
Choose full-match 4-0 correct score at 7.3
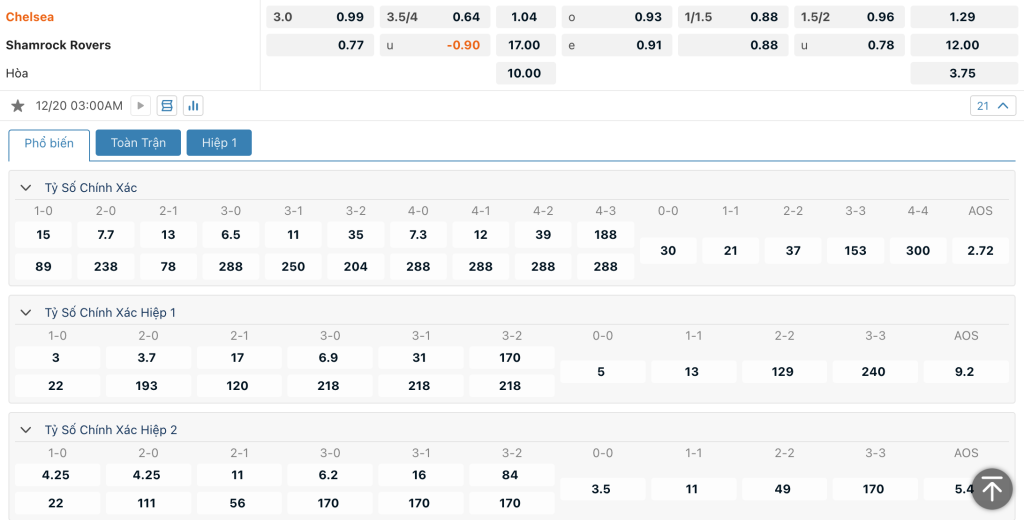[418, 235]
